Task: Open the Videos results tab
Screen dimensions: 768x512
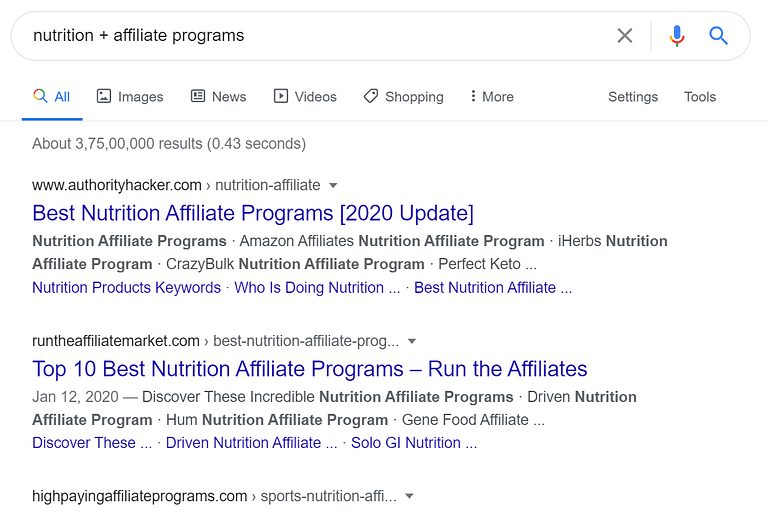Action: tap(305, 97)
